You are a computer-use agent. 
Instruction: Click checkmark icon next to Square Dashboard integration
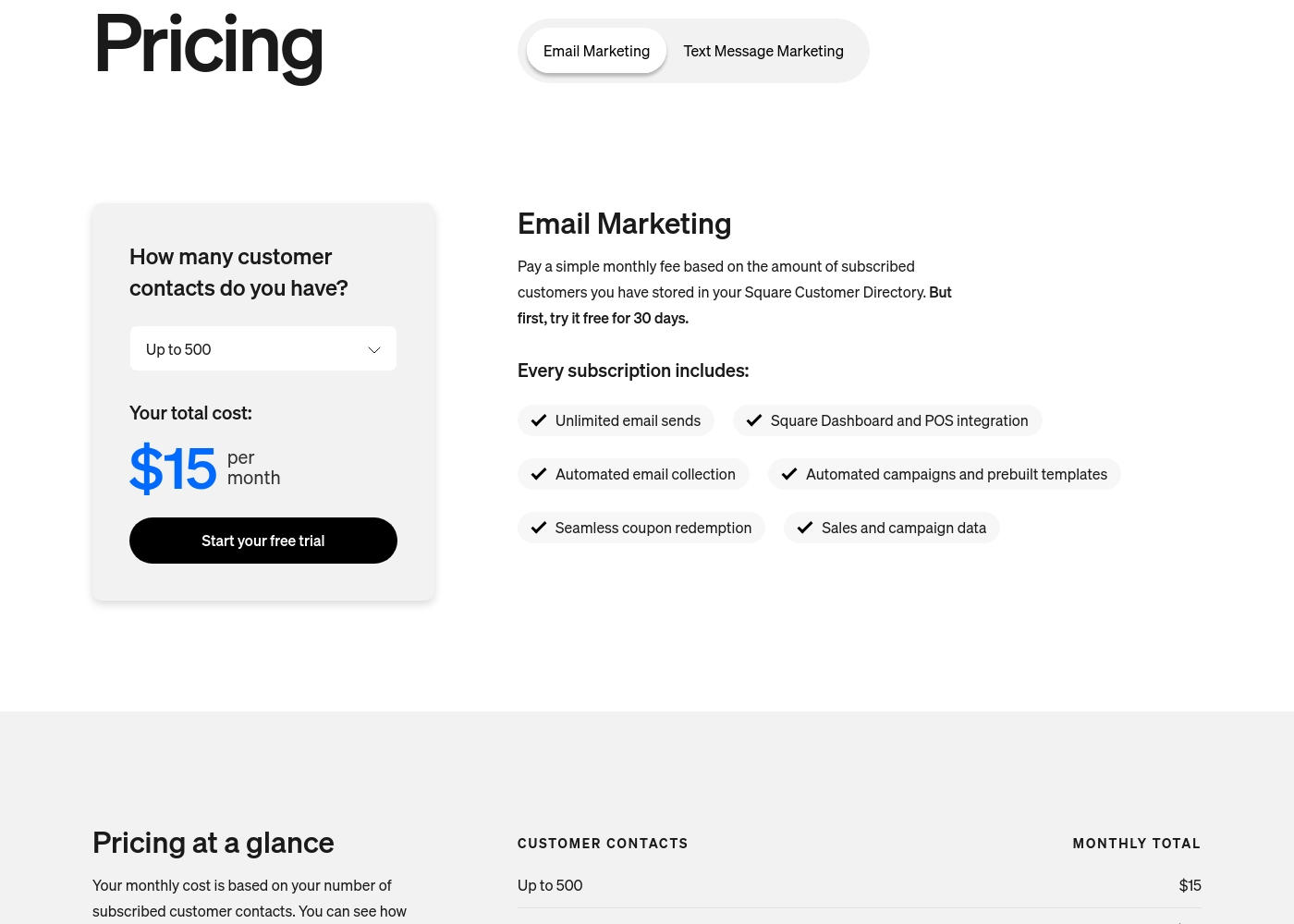754,420
